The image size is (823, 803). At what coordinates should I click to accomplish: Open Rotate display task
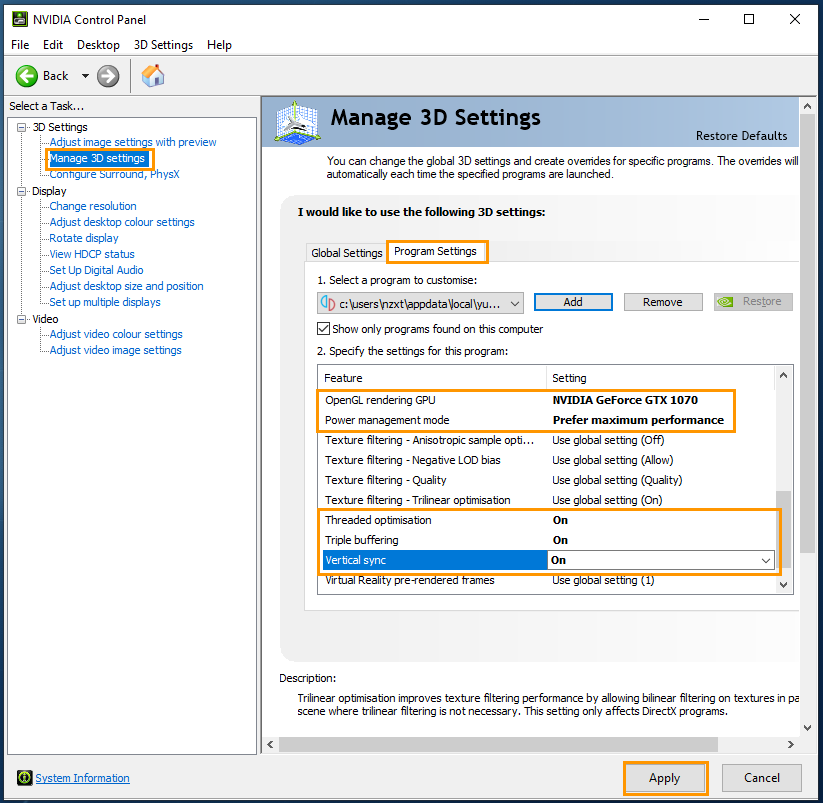(84, 238)
